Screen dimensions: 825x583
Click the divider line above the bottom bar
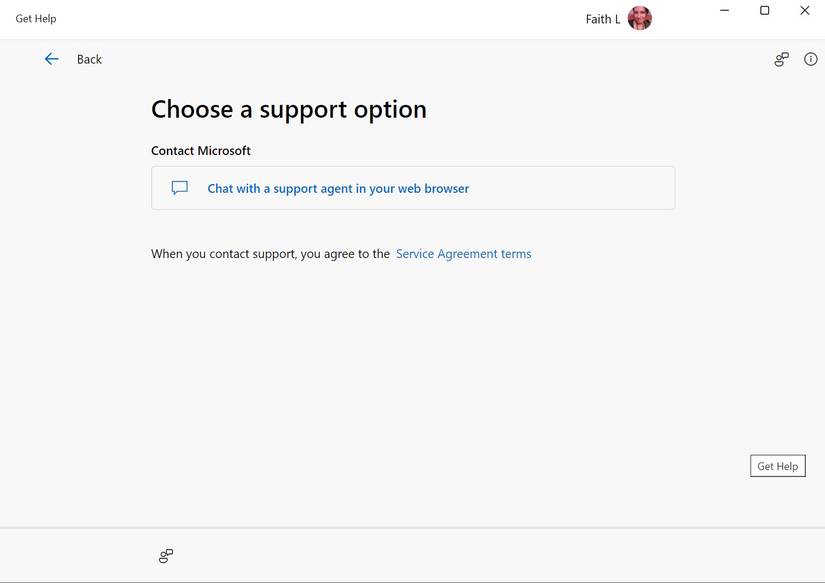pos(412,527)
